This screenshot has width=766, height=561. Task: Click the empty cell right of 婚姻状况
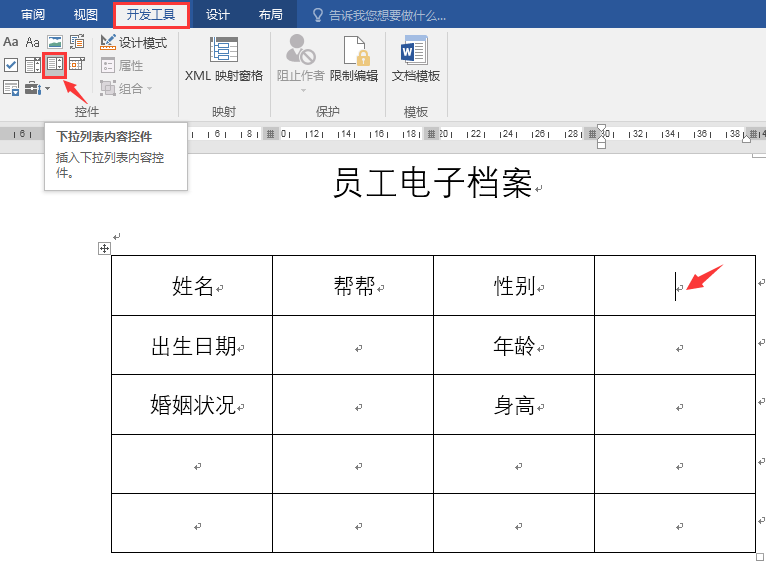353,405
